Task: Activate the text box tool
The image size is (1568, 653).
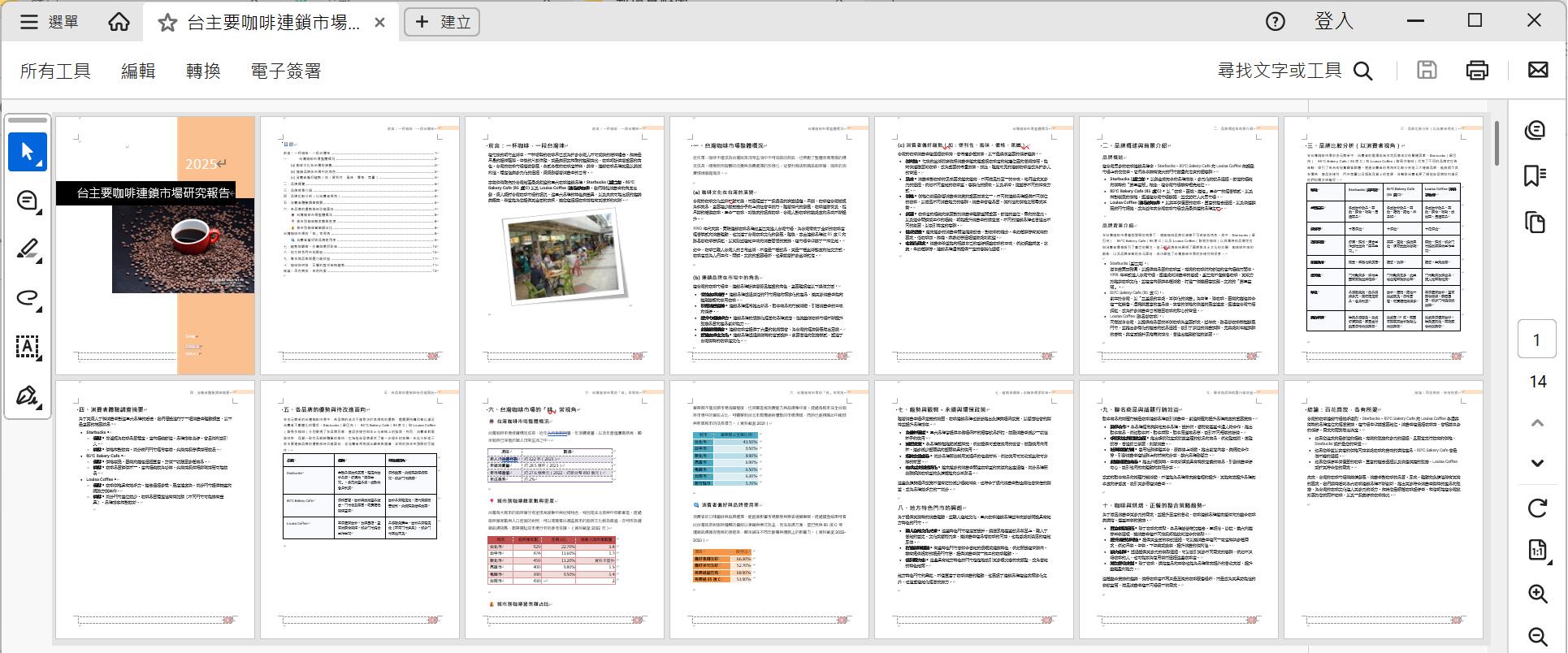Action: click(28, 347)
